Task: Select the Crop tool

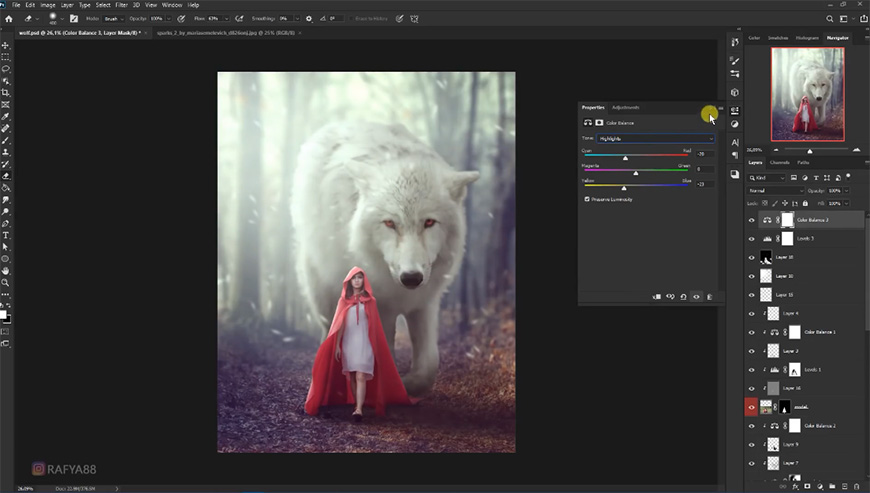Action: 6,93
